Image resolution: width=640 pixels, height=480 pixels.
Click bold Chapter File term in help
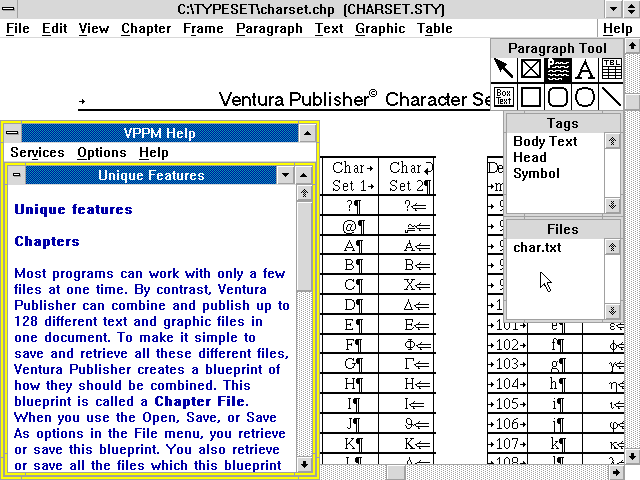201,401
